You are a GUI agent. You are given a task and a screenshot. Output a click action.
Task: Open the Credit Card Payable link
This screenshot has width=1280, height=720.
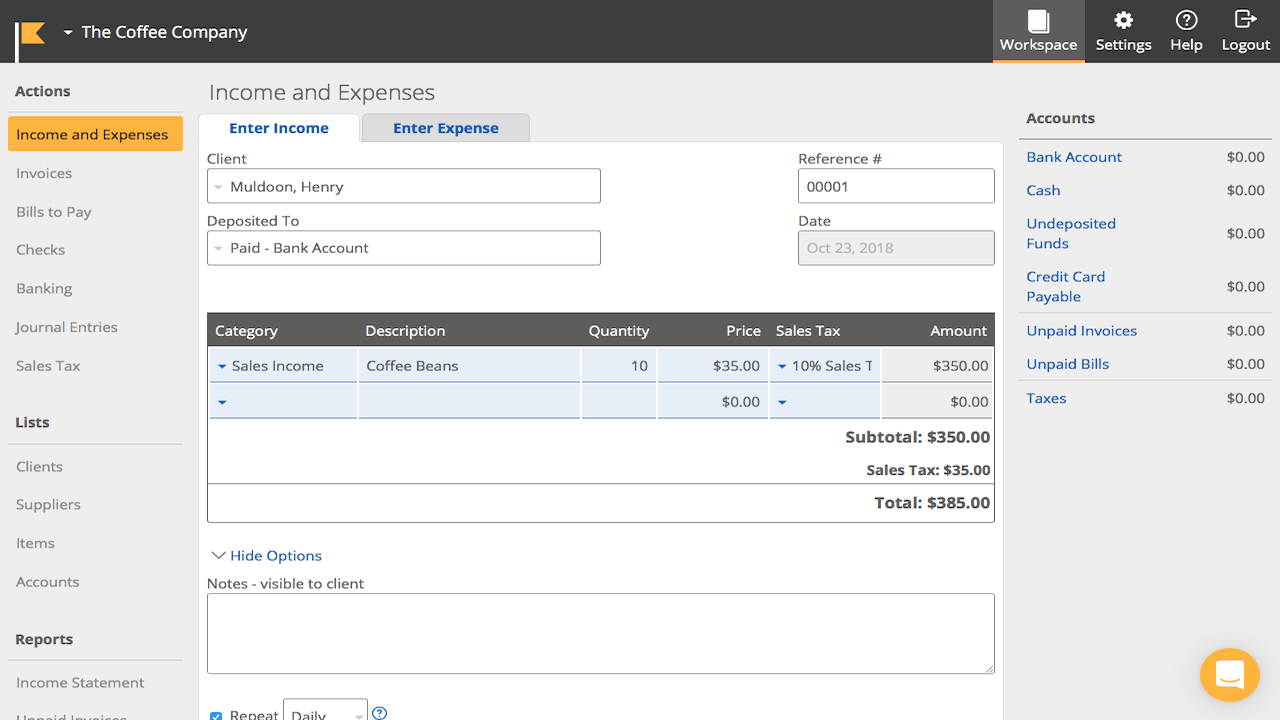click(x=1065, y=286)
